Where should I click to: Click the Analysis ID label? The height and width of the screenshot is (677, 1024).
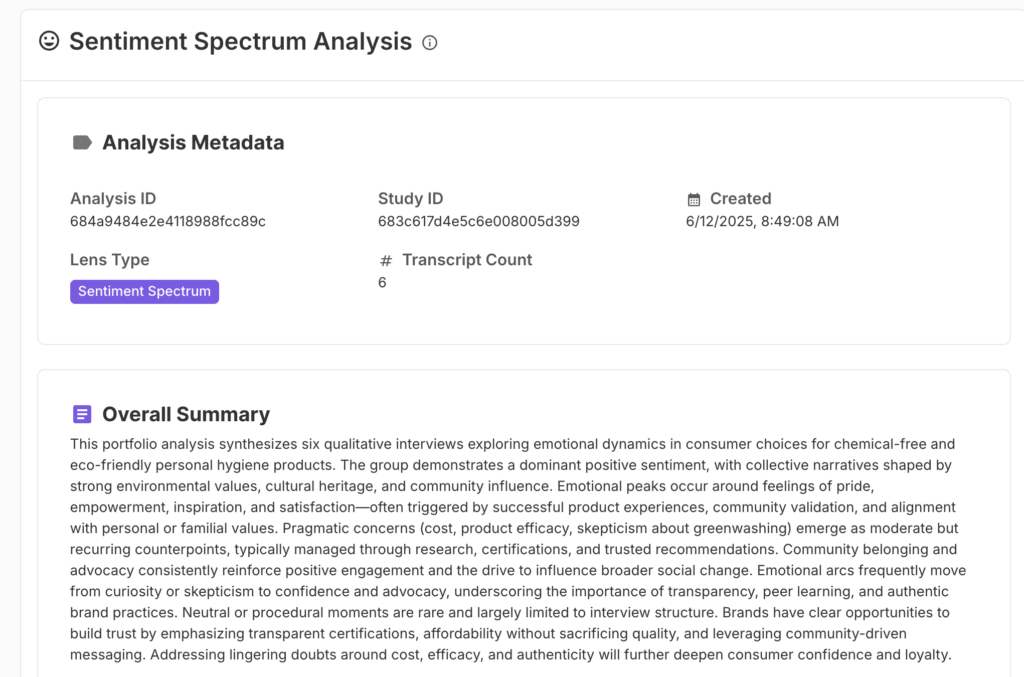113,199
